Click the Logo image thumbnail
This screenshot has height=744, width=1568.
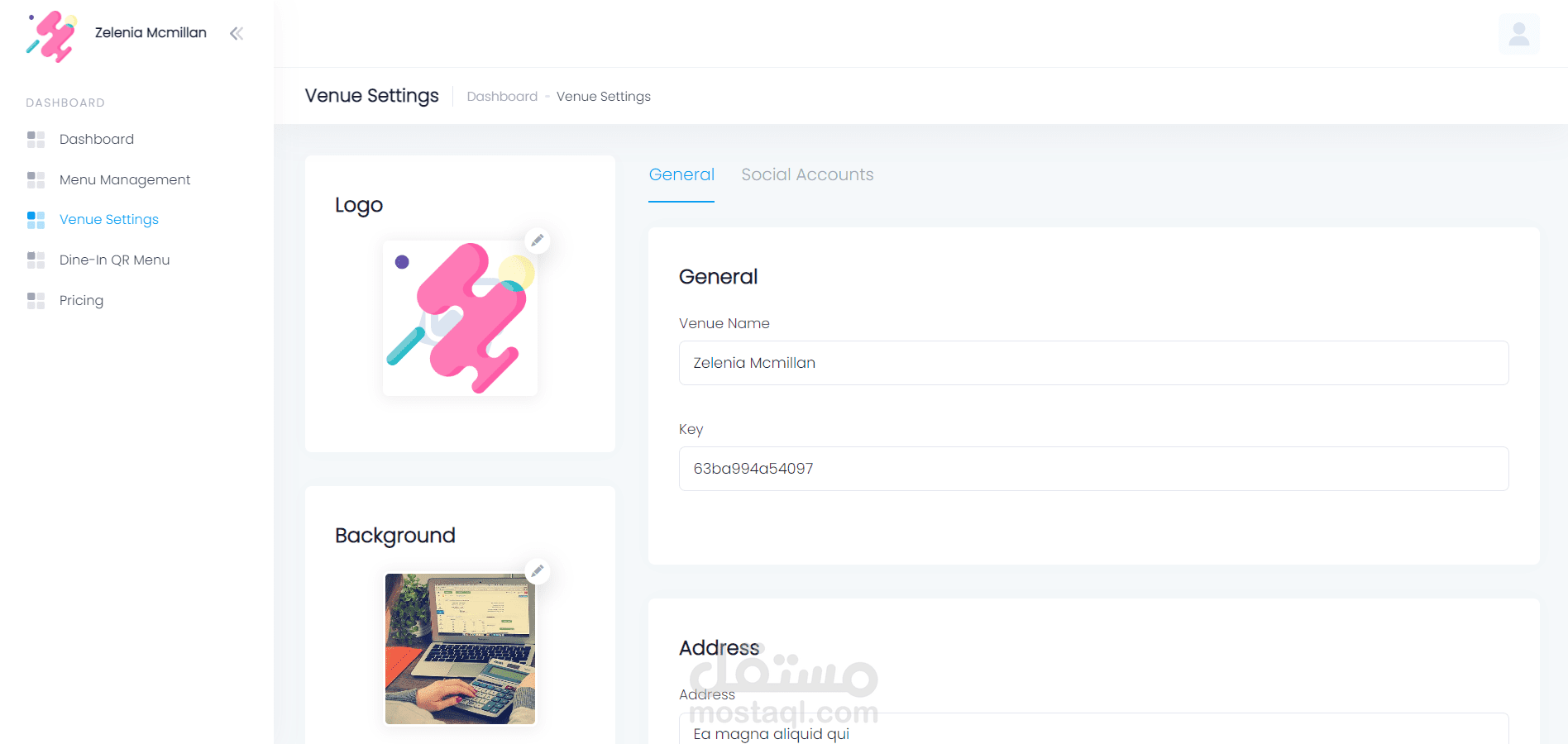[x=460, y=318]
